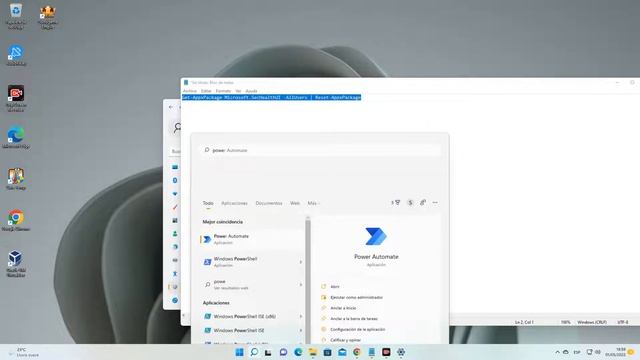This screenshot has height=360, width=640.
Task: Open the Más dropdown in search filters
Action: 313,203
